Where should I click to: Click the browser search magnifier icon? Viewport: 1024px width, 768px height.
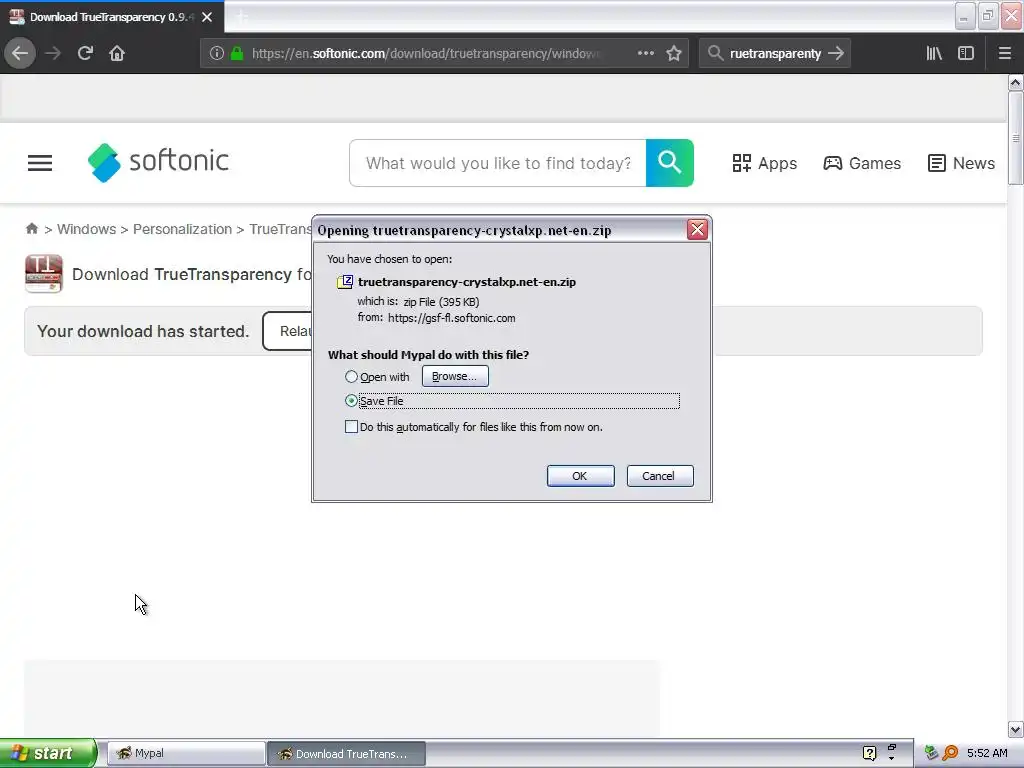point(716,53)
